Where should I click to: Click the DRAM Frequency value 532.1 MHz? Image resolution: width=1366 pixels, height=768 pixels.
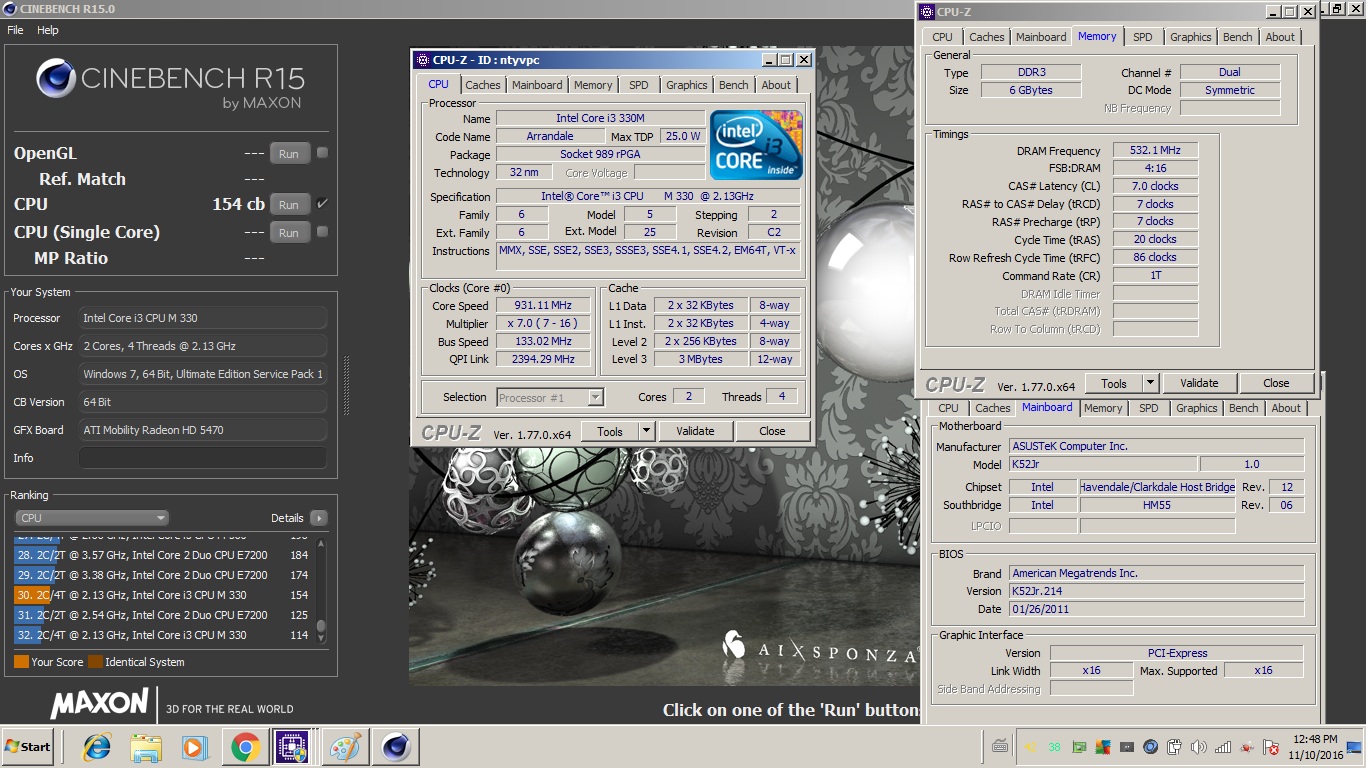pos(1155,151)
